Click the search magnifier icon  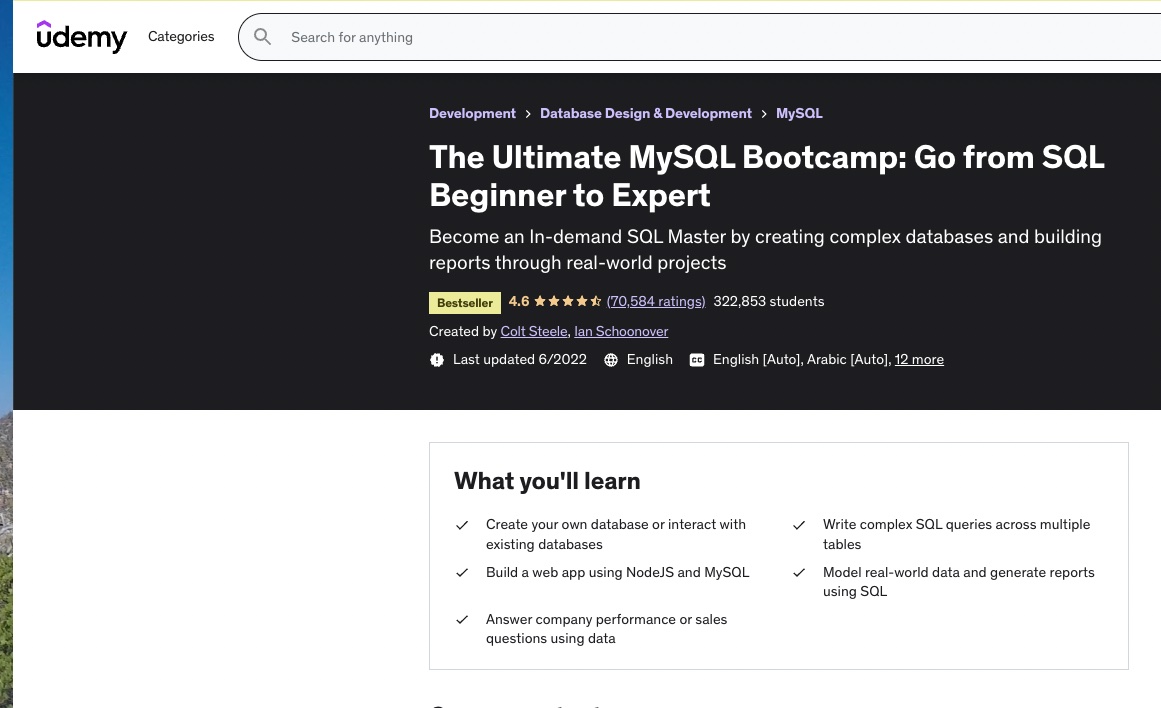263,37
